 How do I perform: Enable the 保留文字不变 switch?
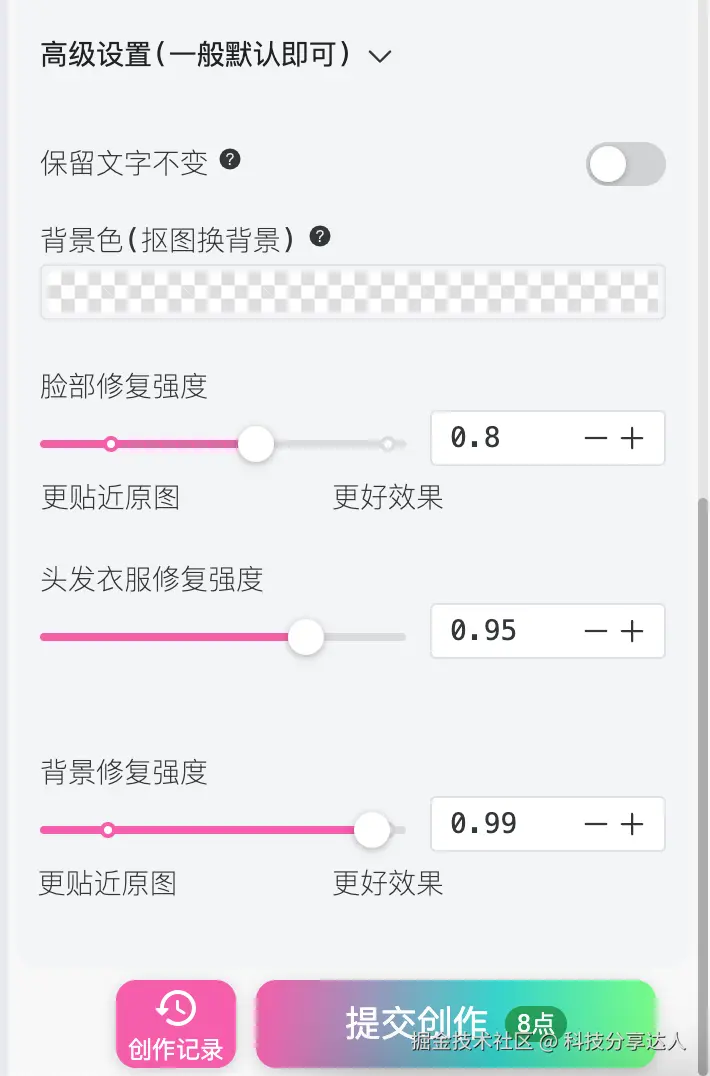coord(624,163)
